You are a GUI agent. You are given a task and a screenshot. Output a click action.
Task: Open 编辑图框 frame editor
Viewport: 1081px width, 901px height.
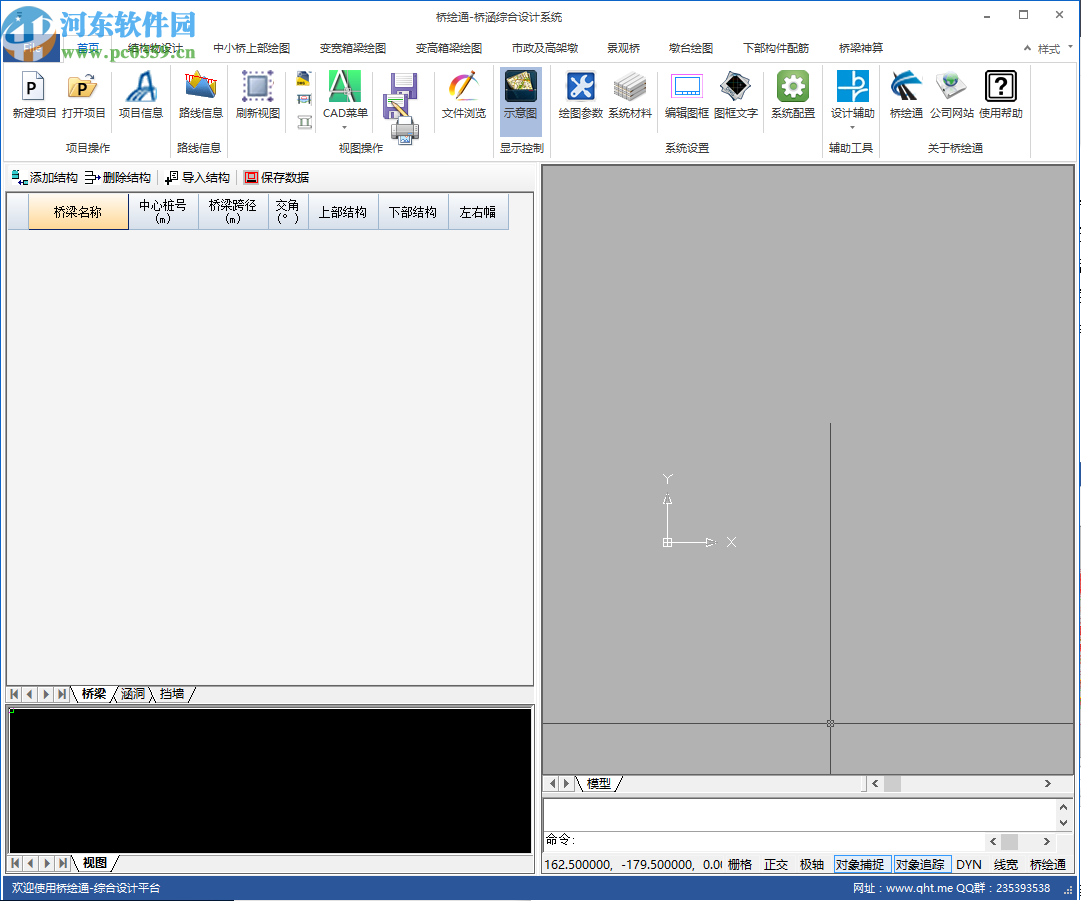tap(687, 95)
